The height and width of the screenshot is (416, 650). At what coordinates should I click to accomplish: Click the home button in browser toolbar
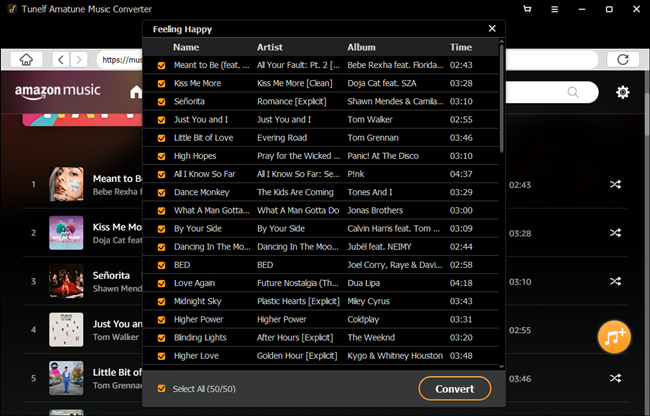27,60
